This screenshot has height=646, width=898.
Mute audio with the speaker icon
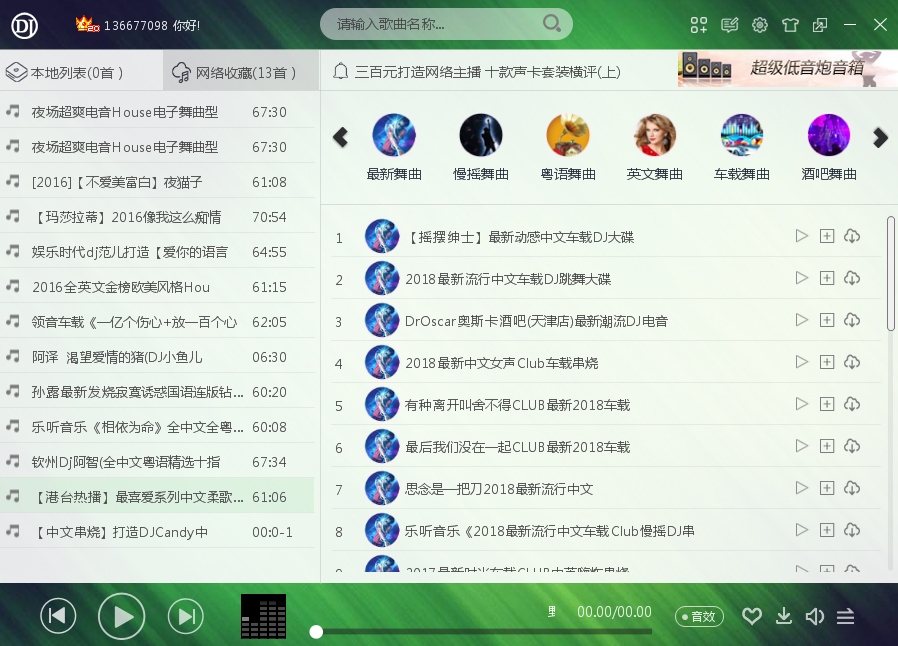pos(815,616)
